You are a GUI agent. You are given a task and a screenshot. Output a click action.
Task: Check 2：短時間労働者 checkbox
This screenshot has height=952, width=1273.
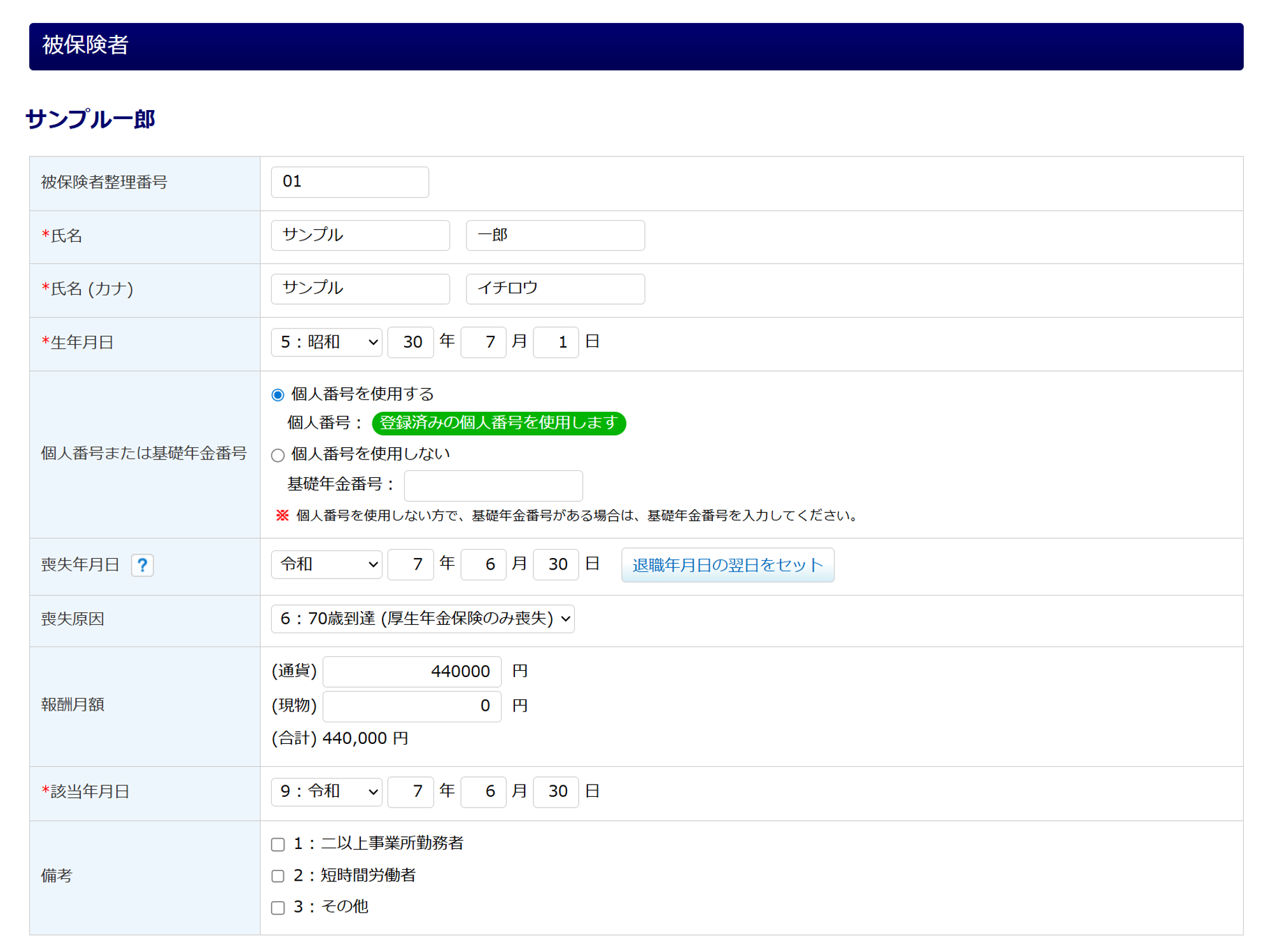(278, 876)
